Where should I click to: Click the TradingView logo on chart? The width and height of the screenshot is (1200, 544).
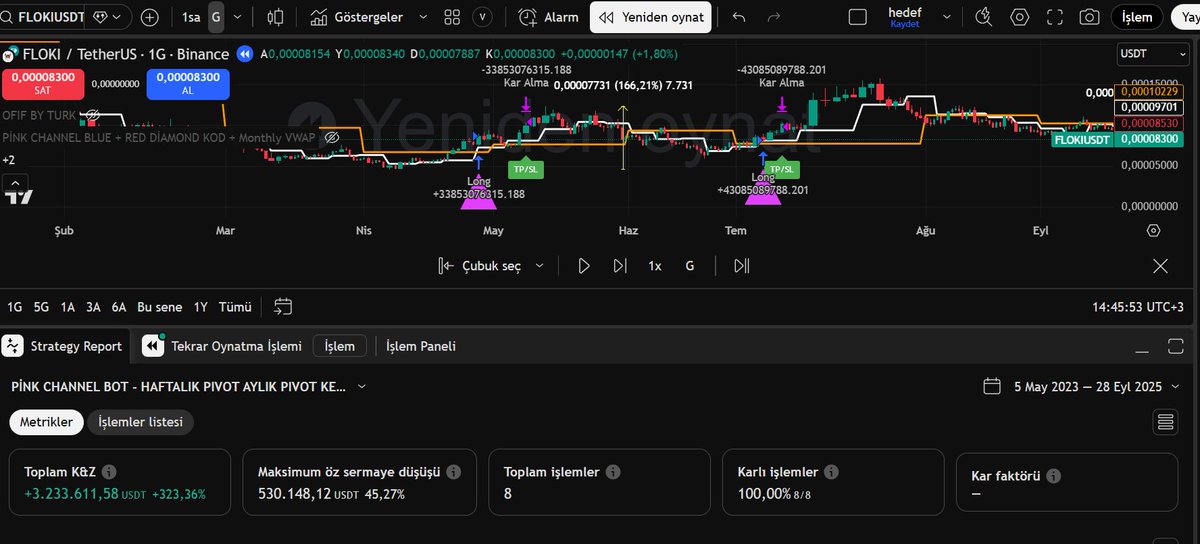pos(18,197)
